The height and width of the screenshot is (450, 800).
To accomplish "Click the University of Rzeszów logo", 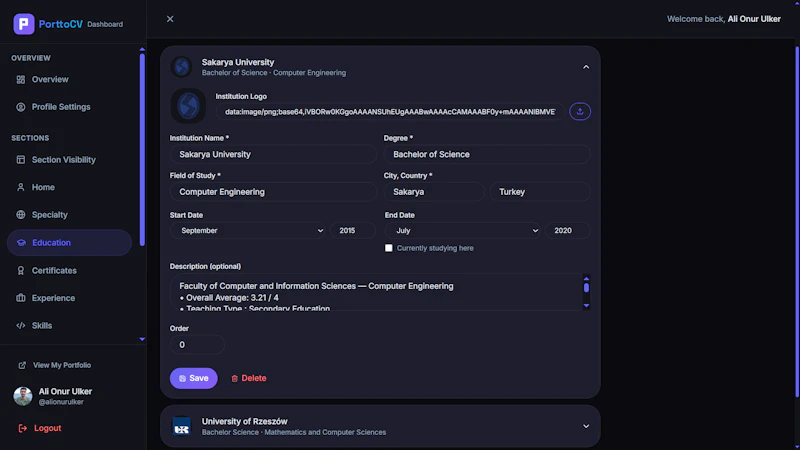I will [181, 427].
